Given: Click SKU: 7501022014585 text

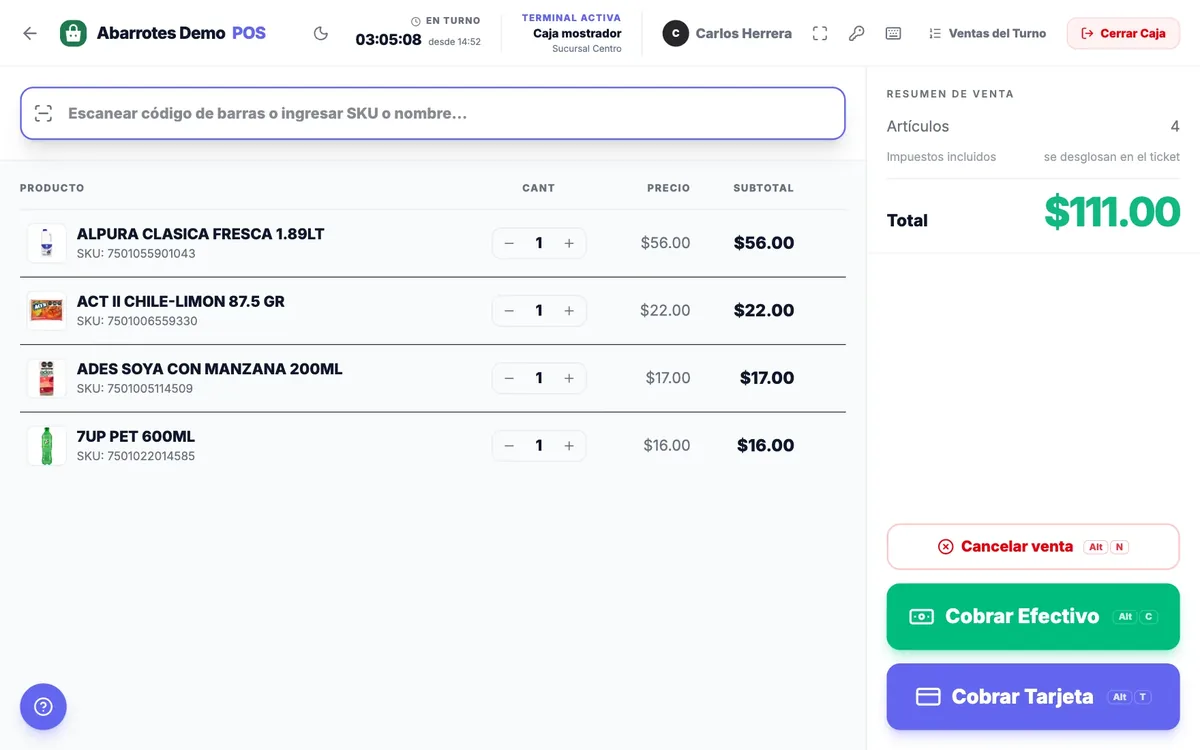Looking at the screenshot, I should (136, 457).
